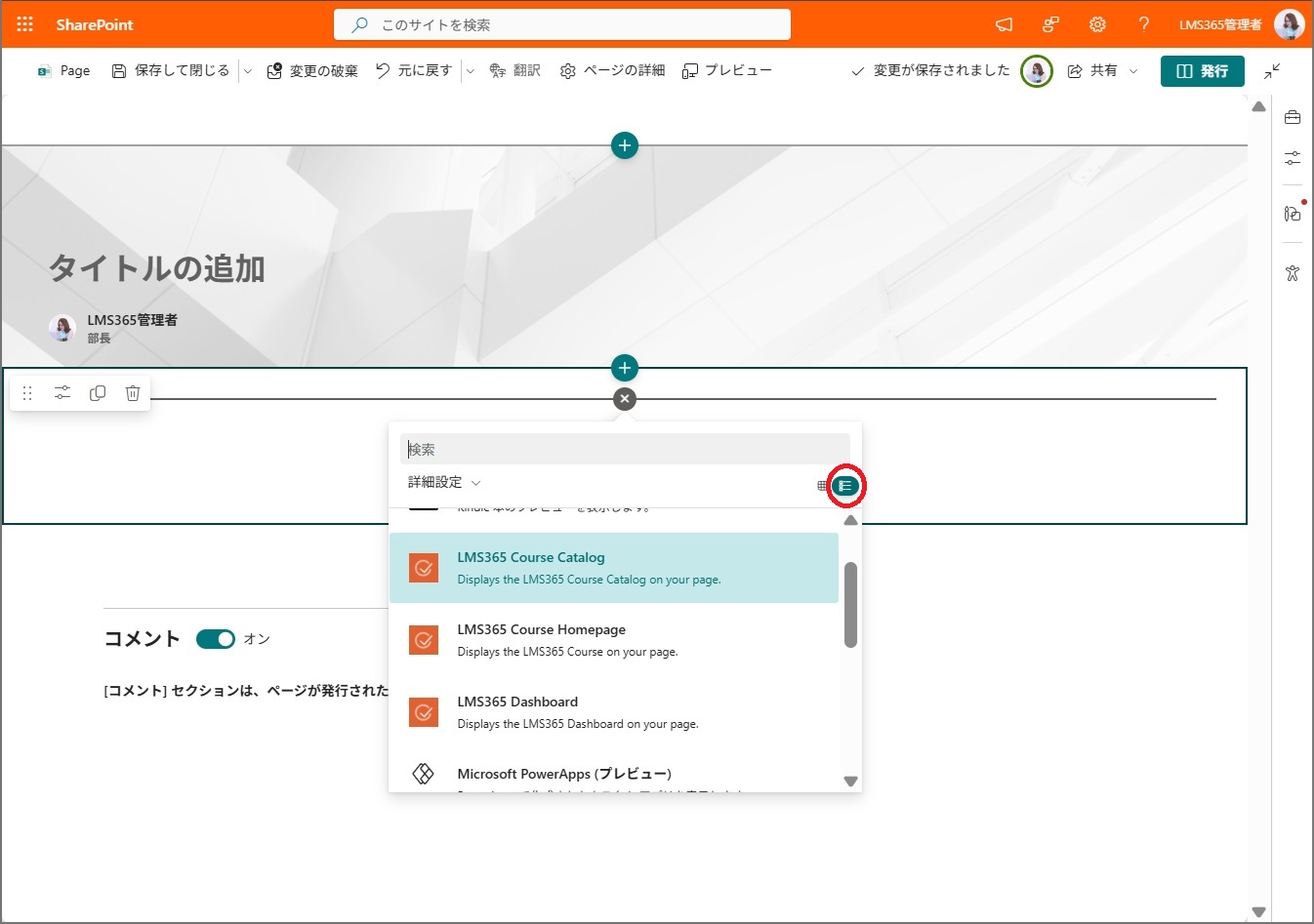Select LMS365 Course Homepage web part
This screenshot has width=1314, height=924.
pos(614,640)
